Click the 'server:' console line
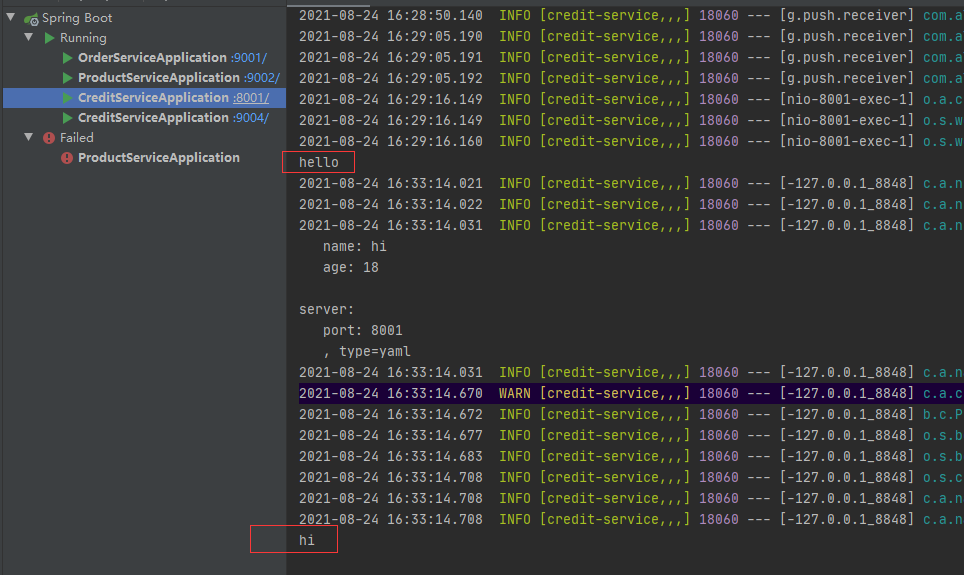The image size is (964, 575). pyautogui.click(x=326, y=309)
